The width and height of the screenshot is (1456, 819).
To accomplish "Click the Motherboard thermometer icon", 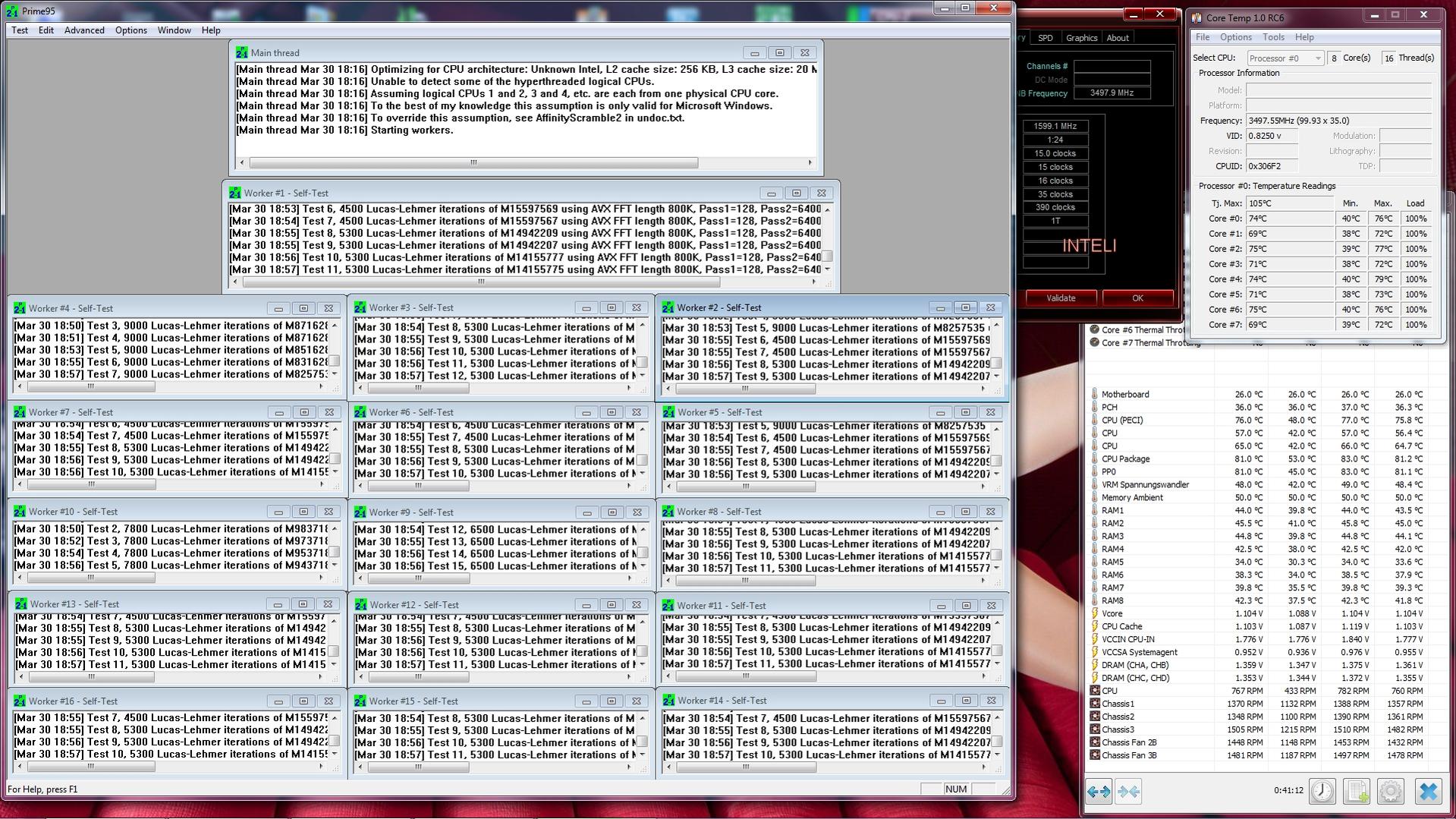I will tap(1094, 395).
